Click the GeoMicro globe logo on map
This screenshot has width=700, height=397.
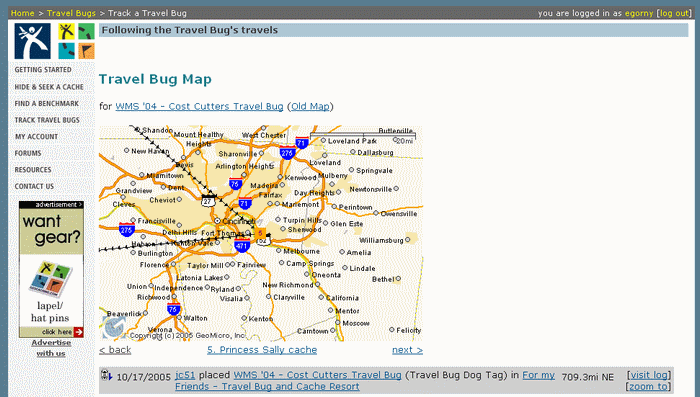pos(114,327)
